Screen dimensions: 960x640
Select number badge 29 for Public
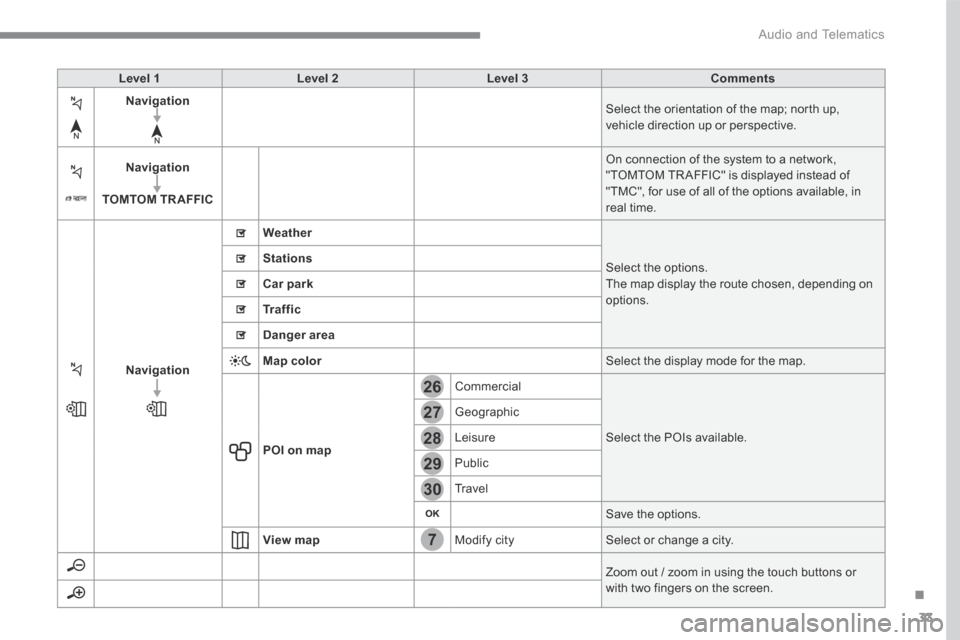[432, 464]
